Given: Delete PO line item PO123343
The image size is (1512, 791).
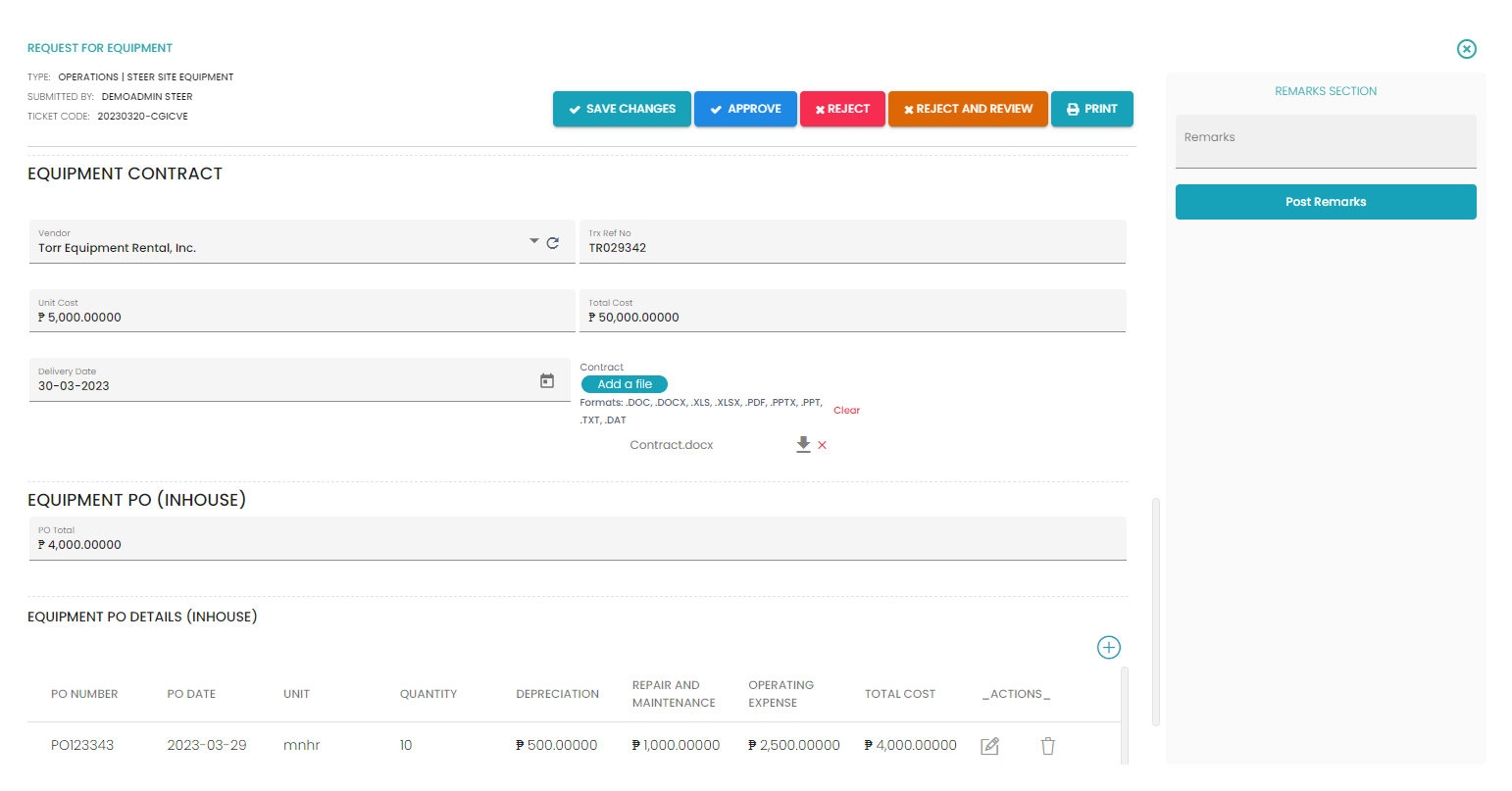Looking at the screenshot, I should click(1047, 745).
